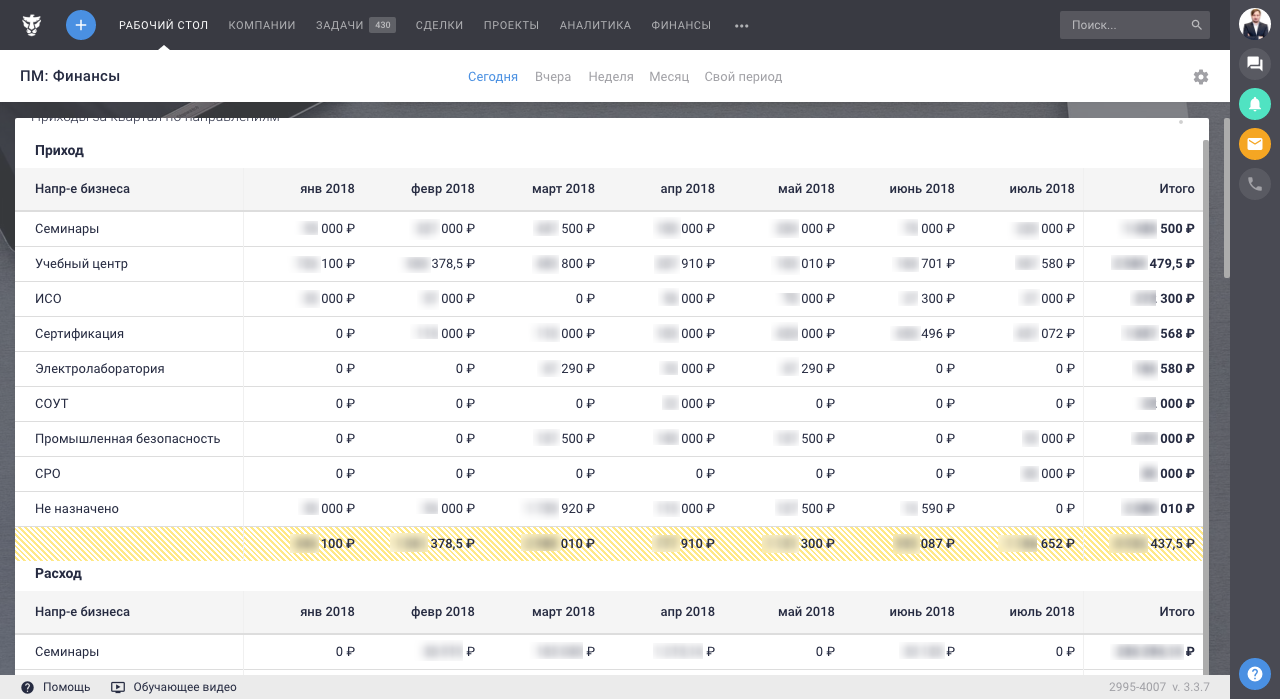Open the mail envelope sidebar icon
This screenshot has width=1280, height=699.
tap(1255, 144)
